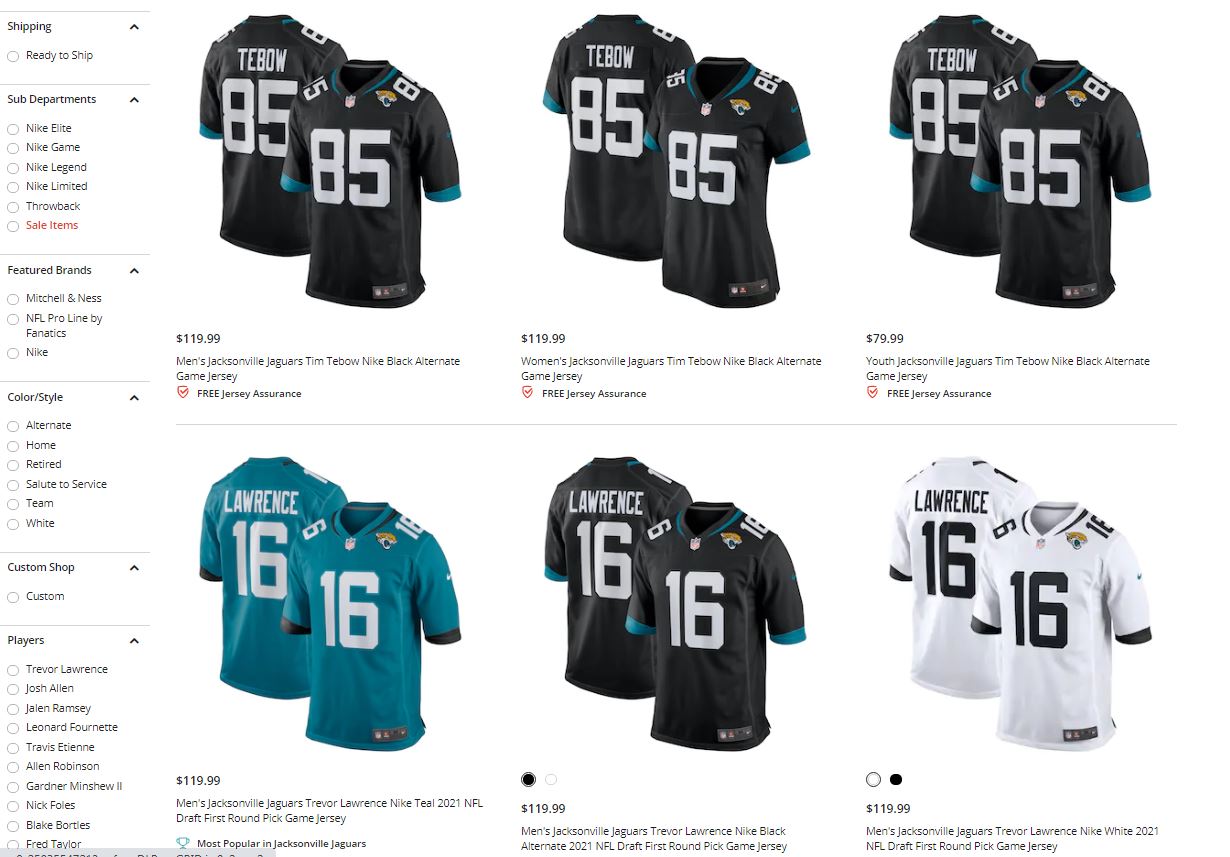Choose the Trevor Lawrence player filter
The height and width of the screenshot is (857, 1230).
pyautogui.click(x=13, y=670)
